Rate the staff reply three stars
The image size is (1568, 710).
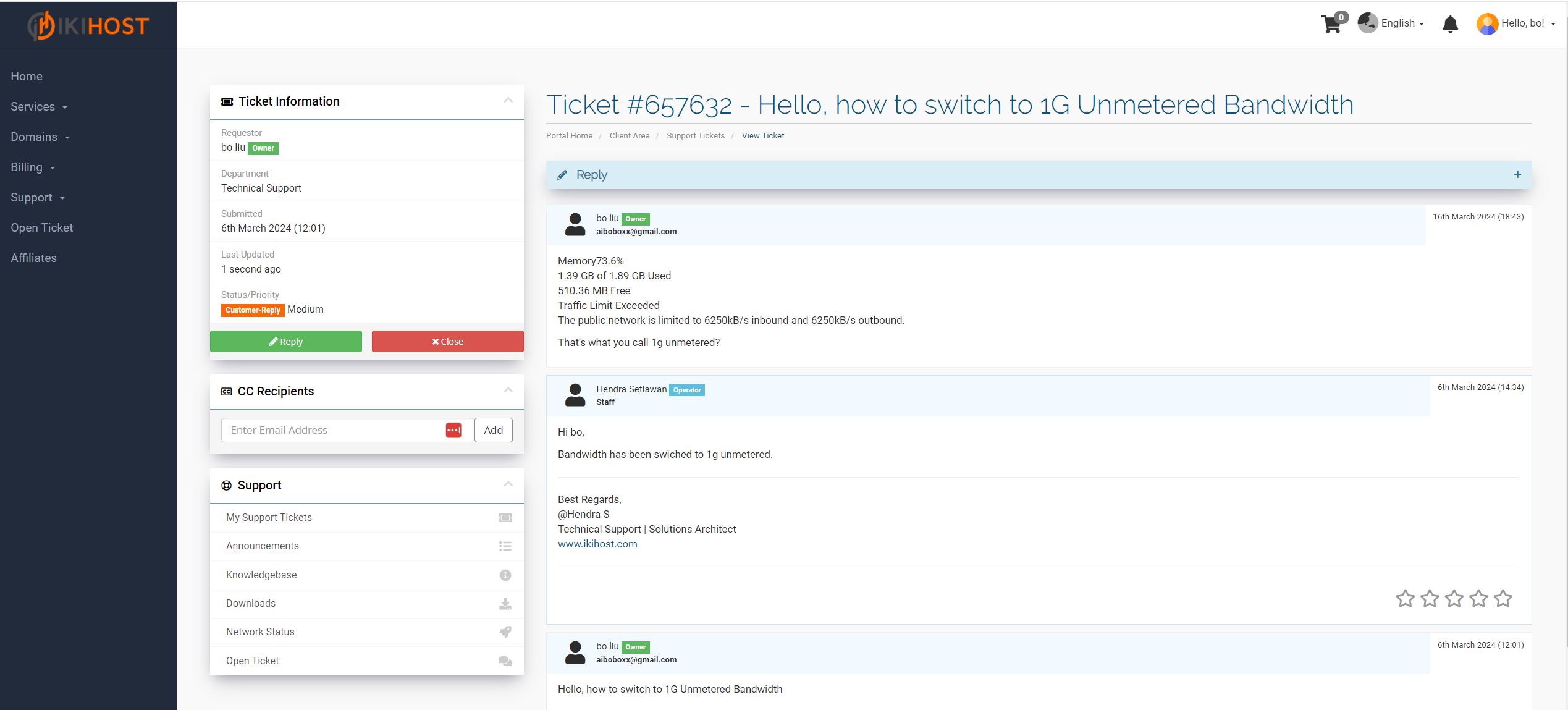[x=1454, y=598]
